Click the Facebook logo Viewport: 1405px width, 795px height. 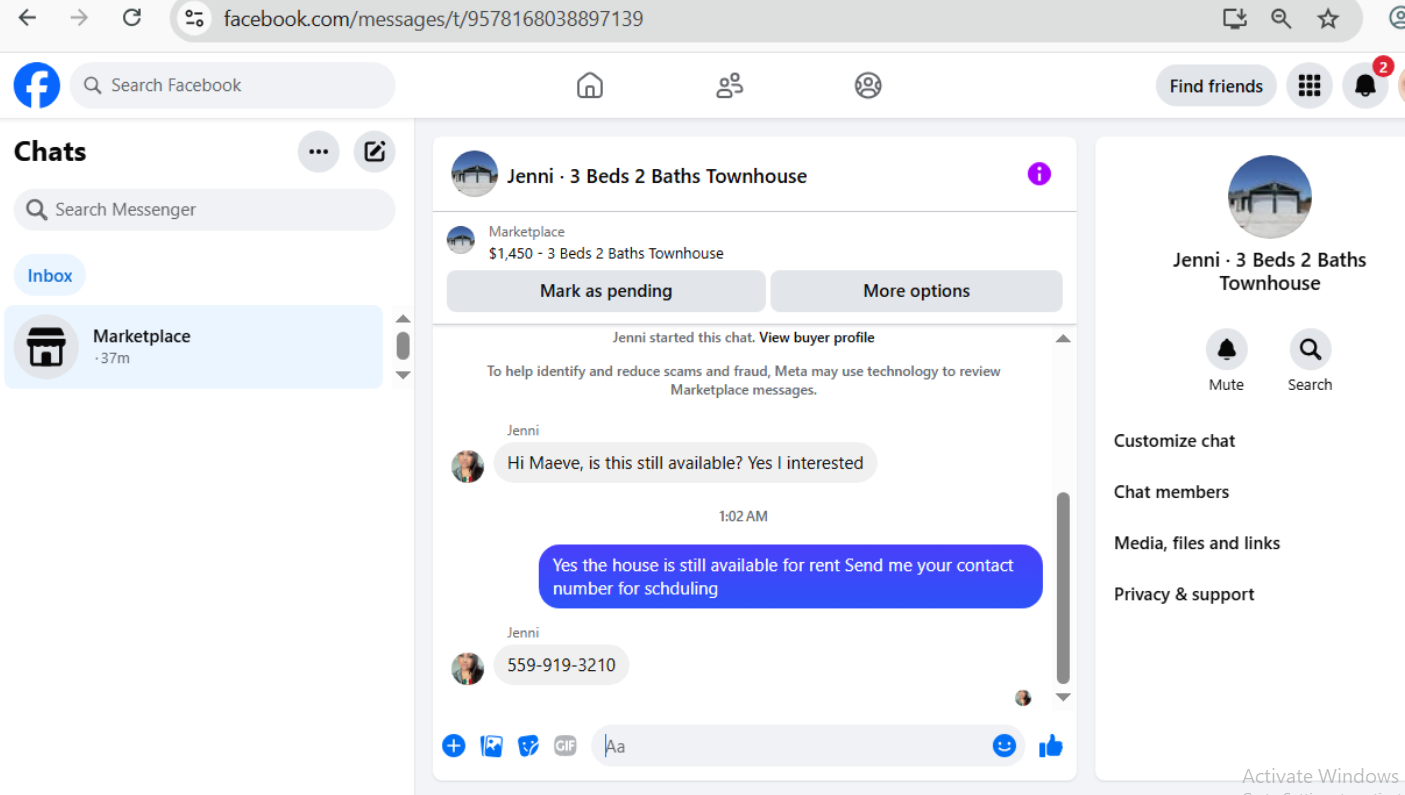point(37,85)
